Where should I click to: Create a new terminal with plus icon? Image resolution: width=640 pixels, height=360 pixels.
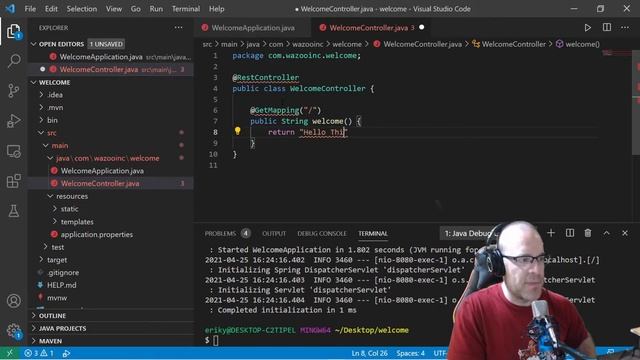(x=551, y=233)
